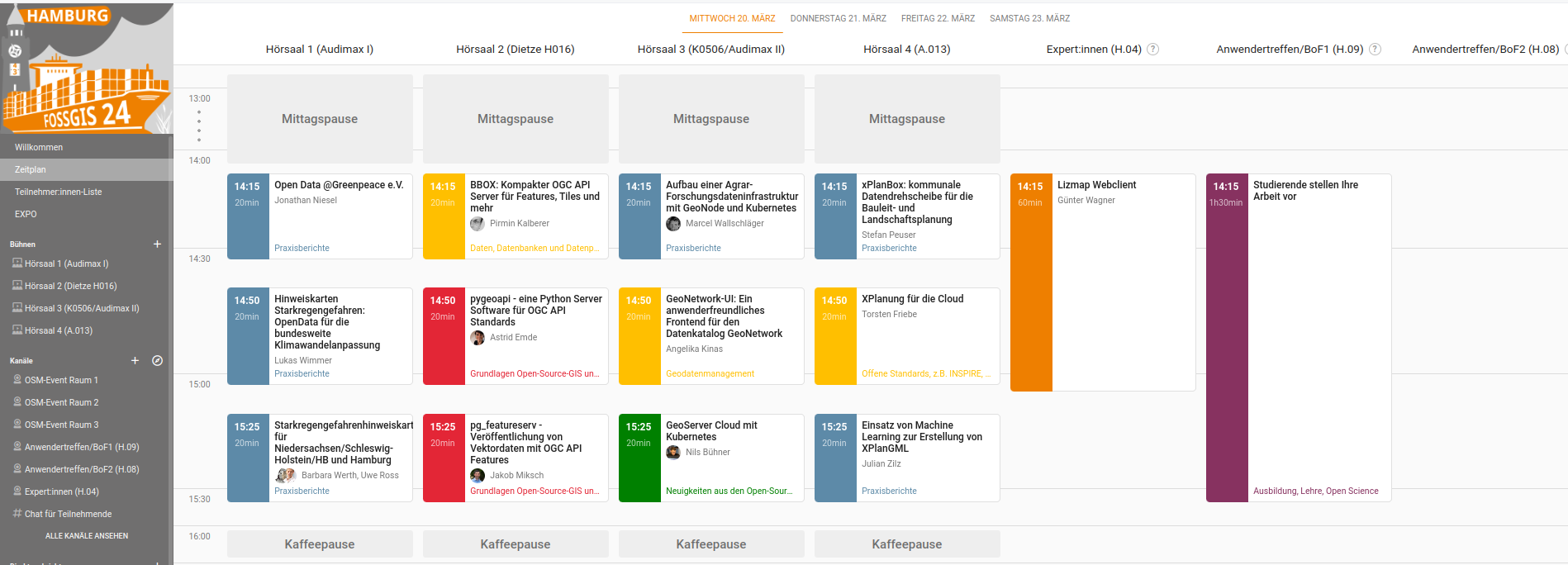Click Nils Bühner's speaker avatar

tap(673, 453)
